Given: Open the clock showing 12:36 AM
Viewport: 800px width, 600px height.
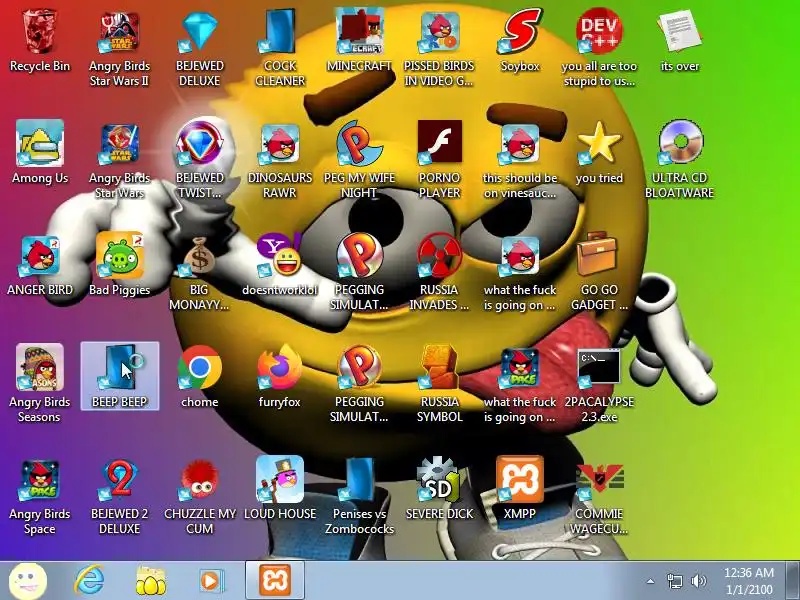Looking at the screenshot, I should [x=748, y=581].
